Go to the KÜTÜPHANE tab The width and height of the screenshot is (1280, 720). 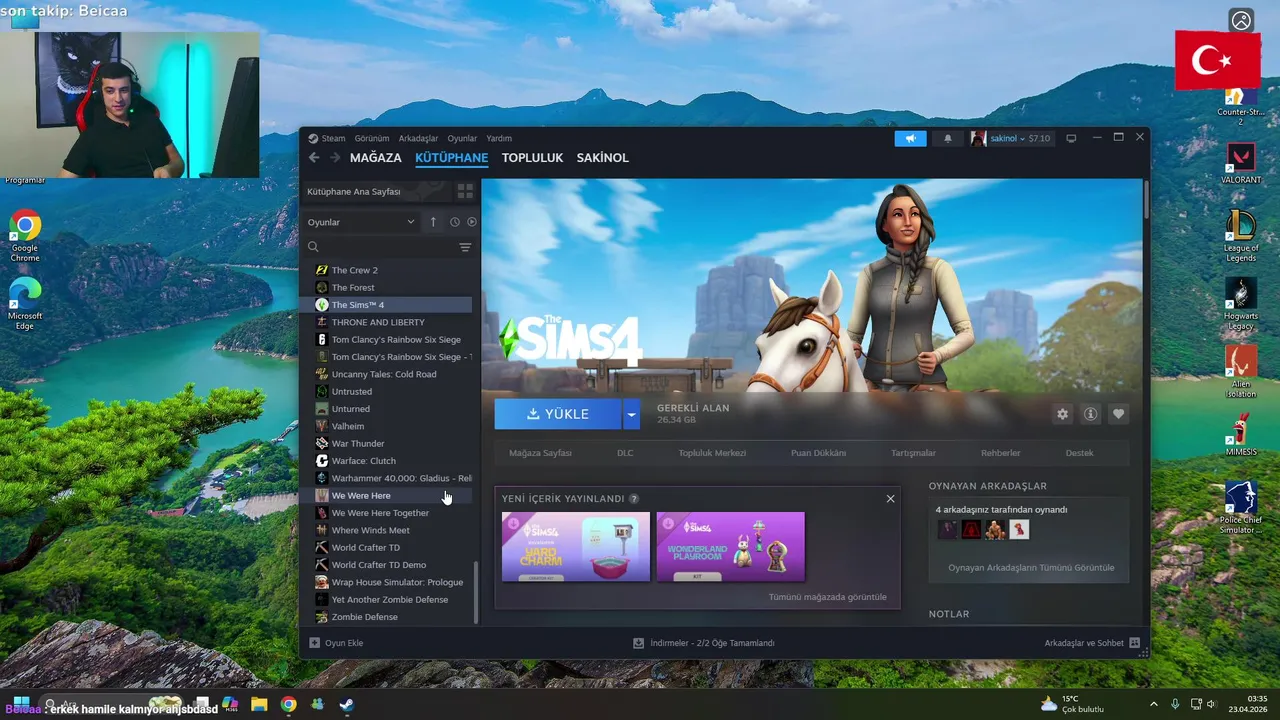coord(452,158)
